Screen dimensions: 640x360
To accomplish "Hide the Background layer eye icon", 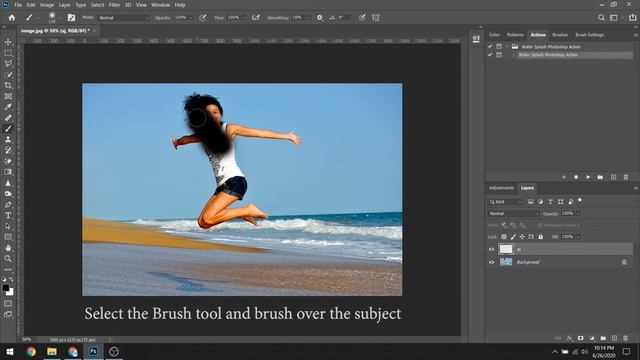I will pos(491,262).
